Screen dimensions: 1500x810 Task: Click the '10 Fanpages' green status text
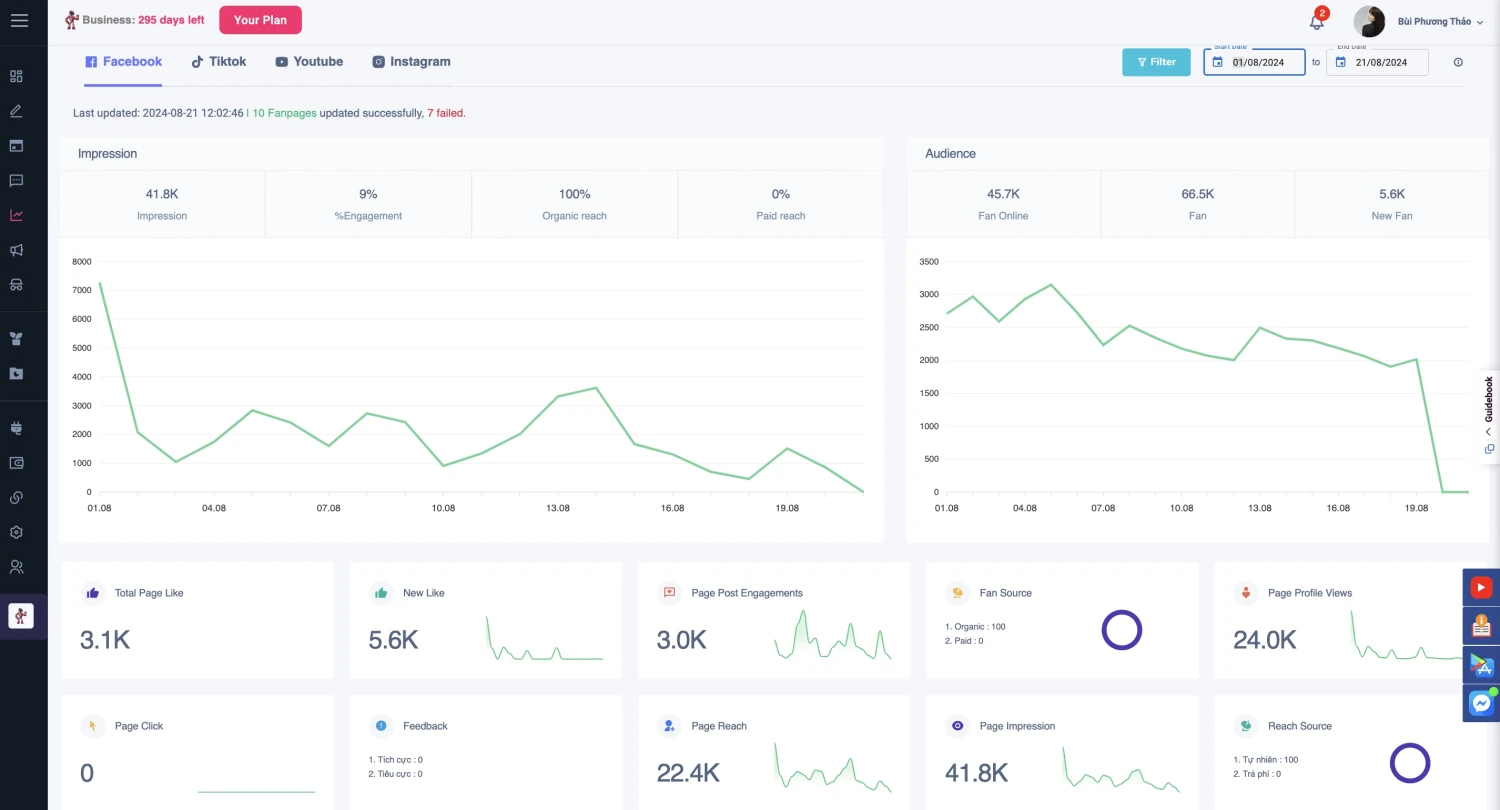pos(284,113)
